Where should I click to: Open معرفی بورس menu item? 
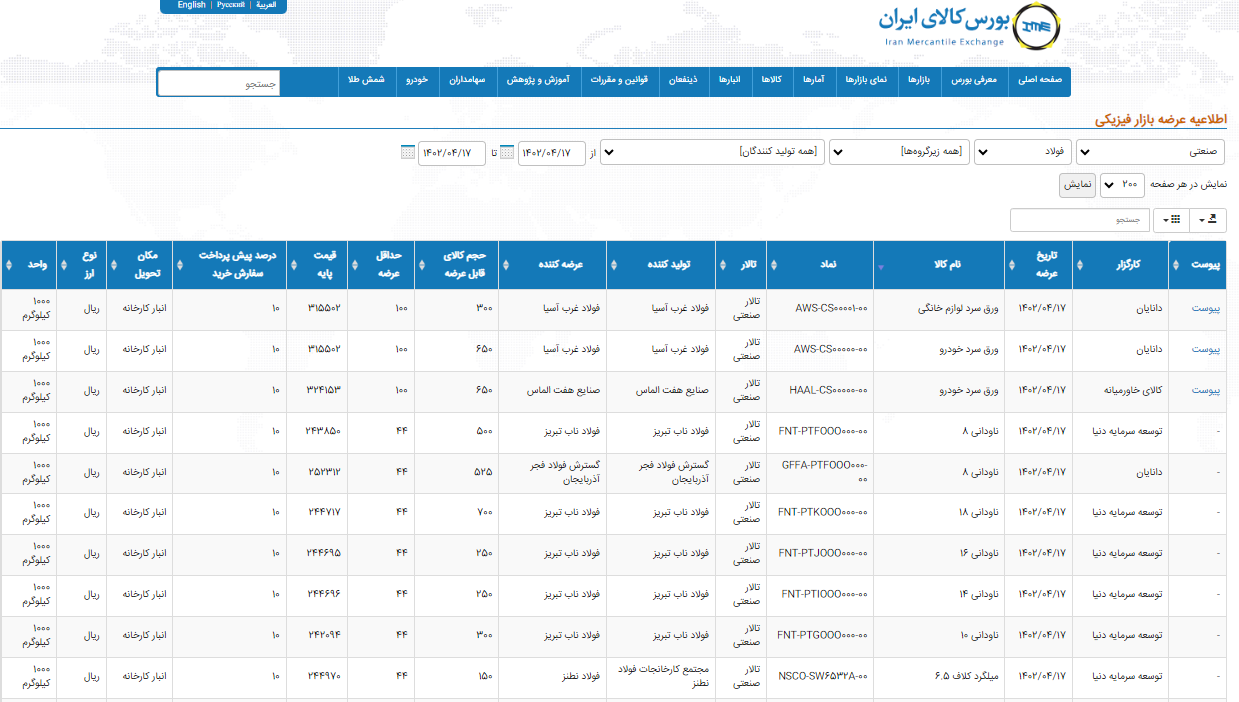coord(975,79)
